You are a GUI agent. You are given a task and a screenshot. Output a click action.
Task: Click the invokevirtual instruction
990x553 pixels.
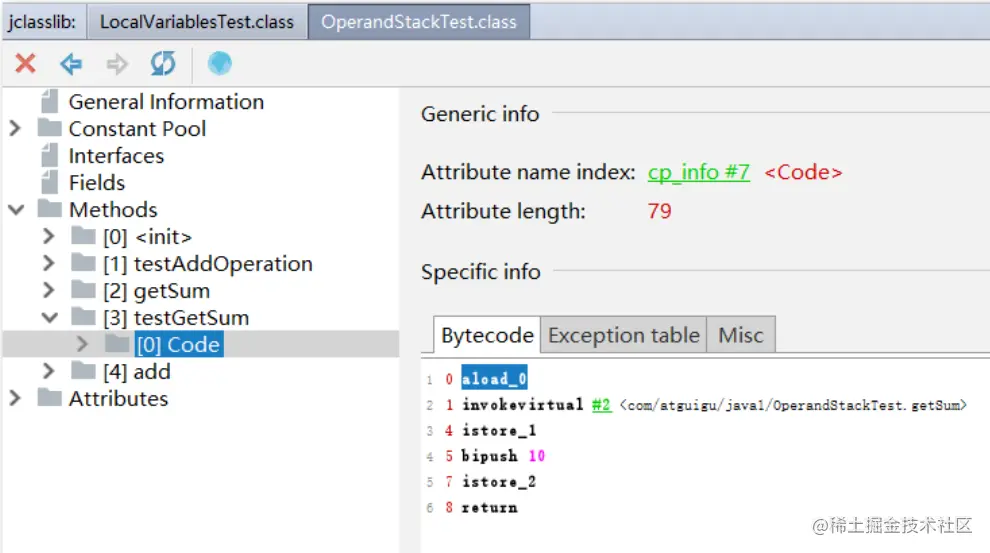pos(522,405)
